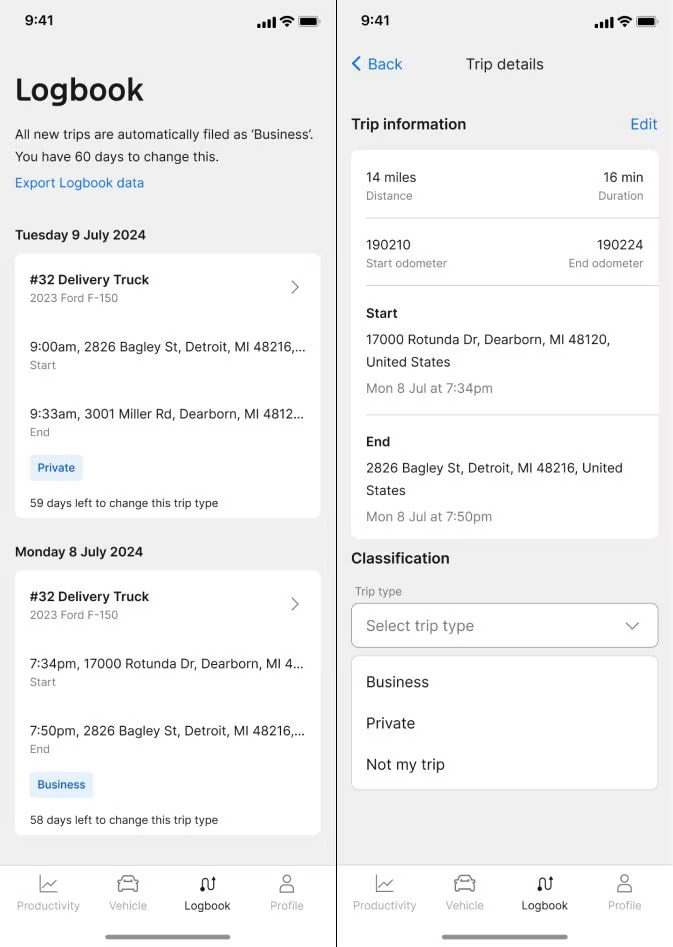Image resolution: width=673 pixels, height=947 pixels.
Task: Tap Profile icon on the Trip details screen
Action: pos(624,884)
